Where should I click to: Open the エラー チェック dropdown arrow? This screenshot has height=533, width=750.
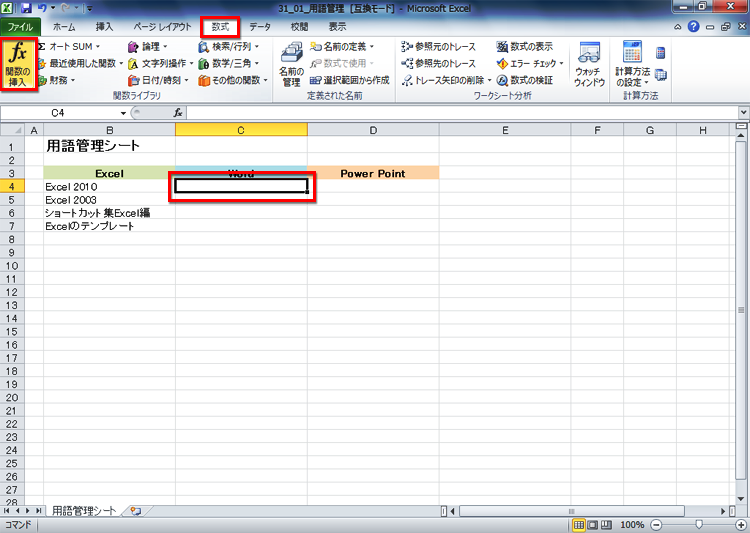(x=562, y=63)
